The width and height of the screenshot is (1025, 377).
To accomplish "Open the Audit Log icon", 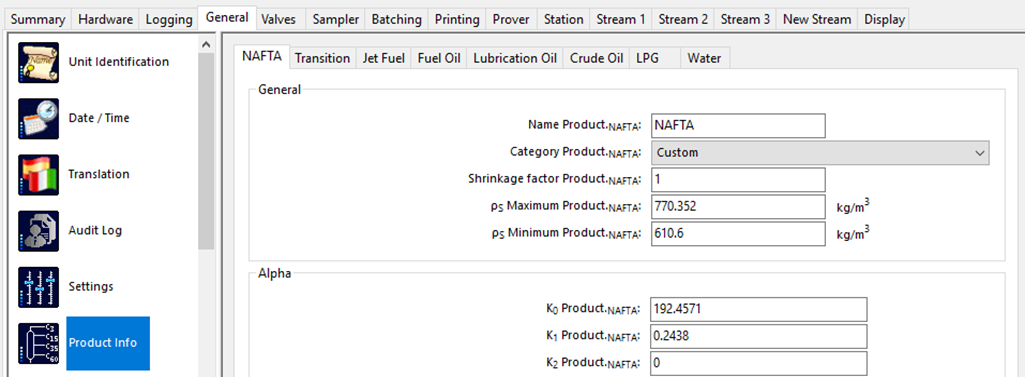I will point(39,231).
